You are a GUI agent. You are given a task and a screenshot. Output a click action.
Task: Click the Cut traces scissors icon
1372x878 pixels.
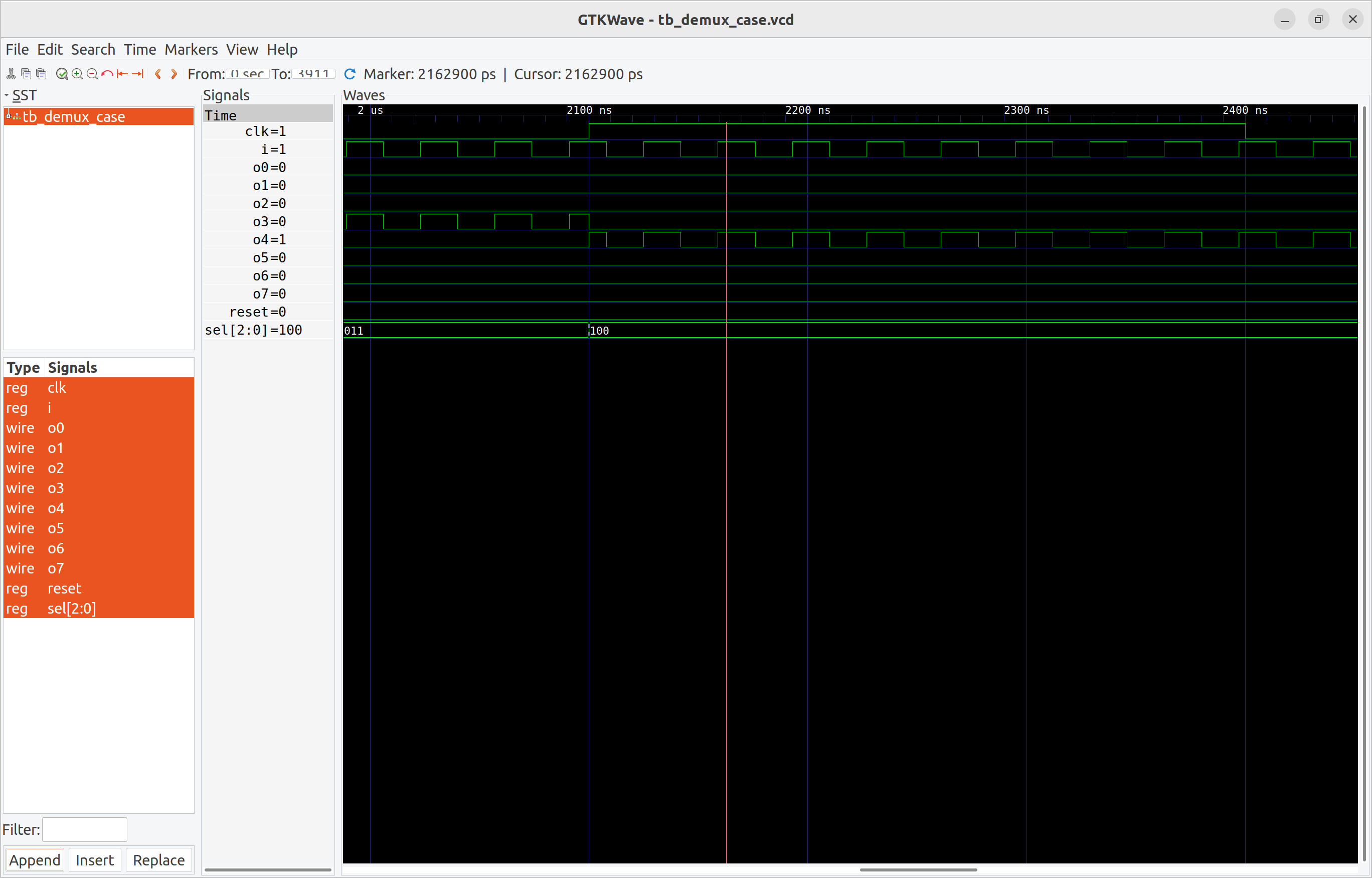(11, 74)
